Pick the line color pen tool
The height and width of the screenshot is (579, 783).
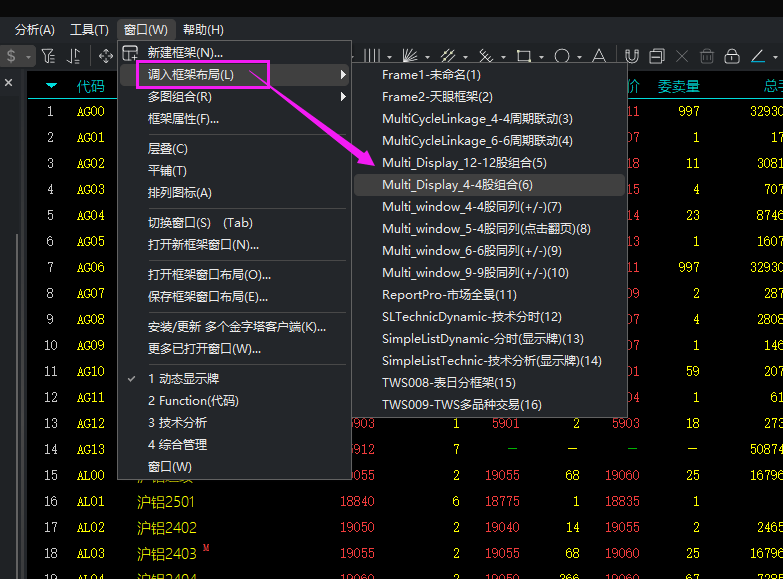click(758, 56)
